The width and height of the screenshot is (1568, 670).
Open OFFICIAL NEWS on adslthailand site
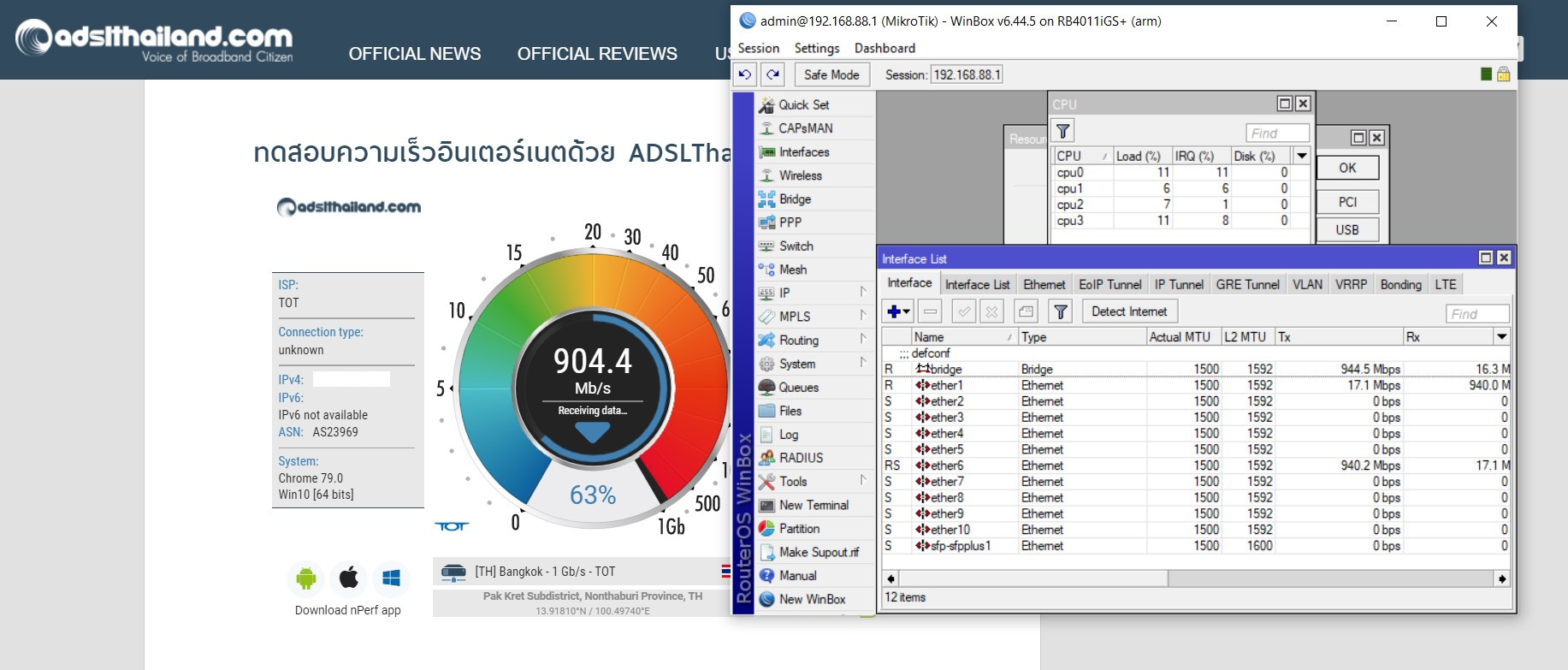(x=415, y=54)
